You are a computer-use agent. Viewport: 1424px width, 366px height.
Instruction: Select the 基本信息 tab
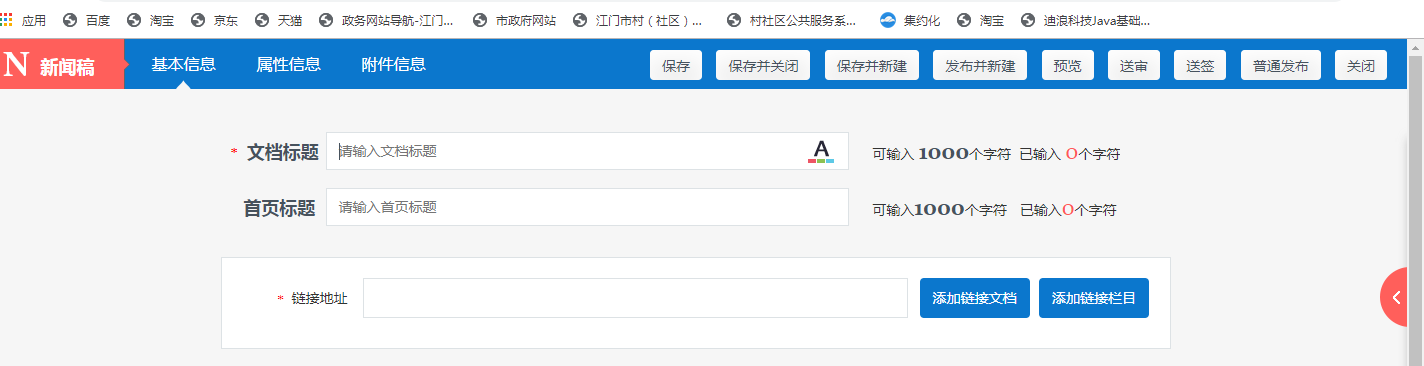point(183,64)
